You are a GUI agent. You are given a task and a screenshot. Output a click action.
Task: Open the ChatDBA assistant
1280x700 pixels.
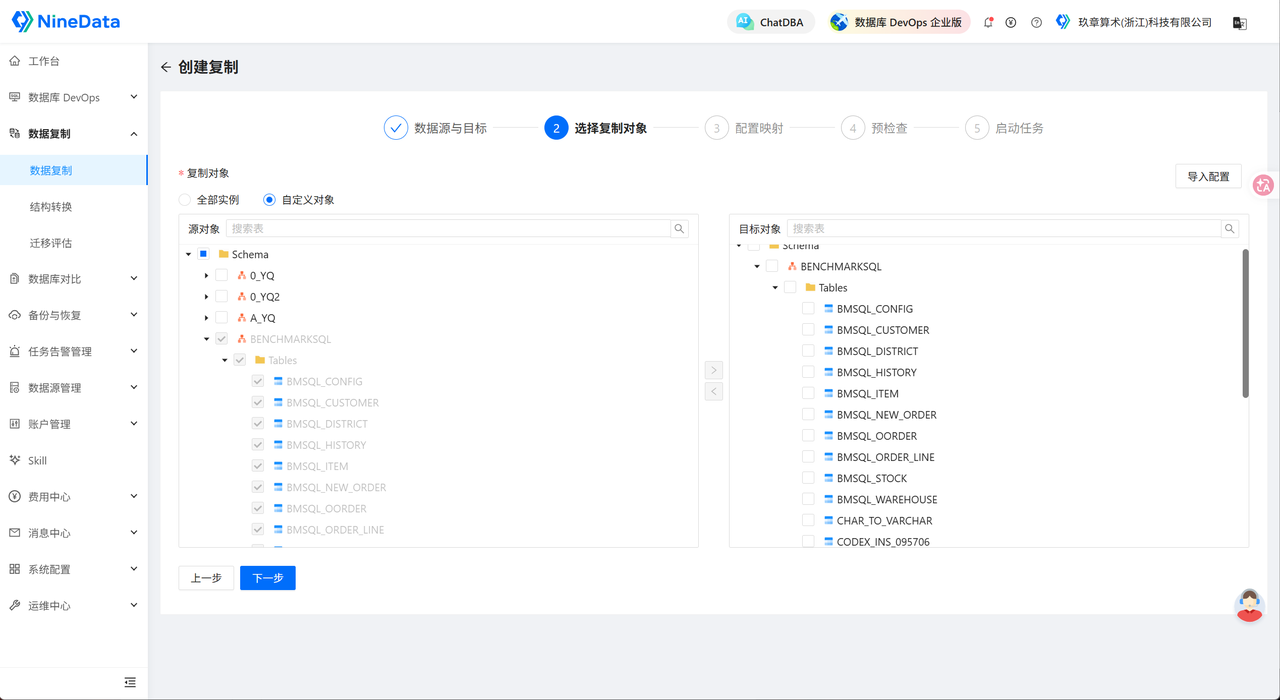(x=771, y=22)
